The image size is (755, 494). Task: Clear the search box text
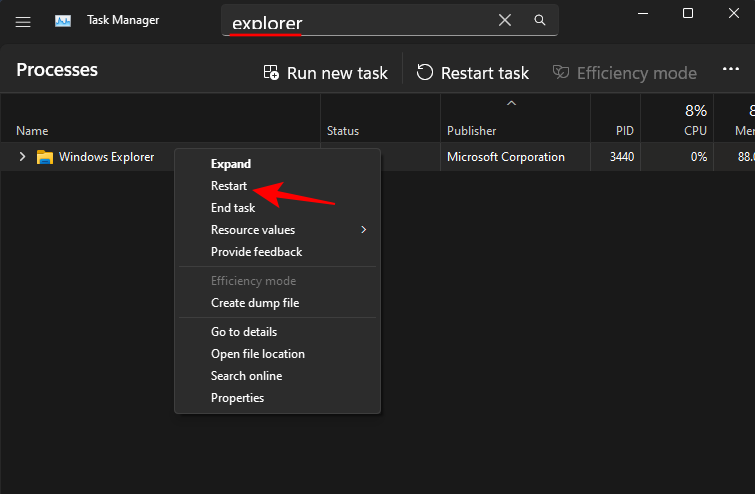tap(505, 20)
